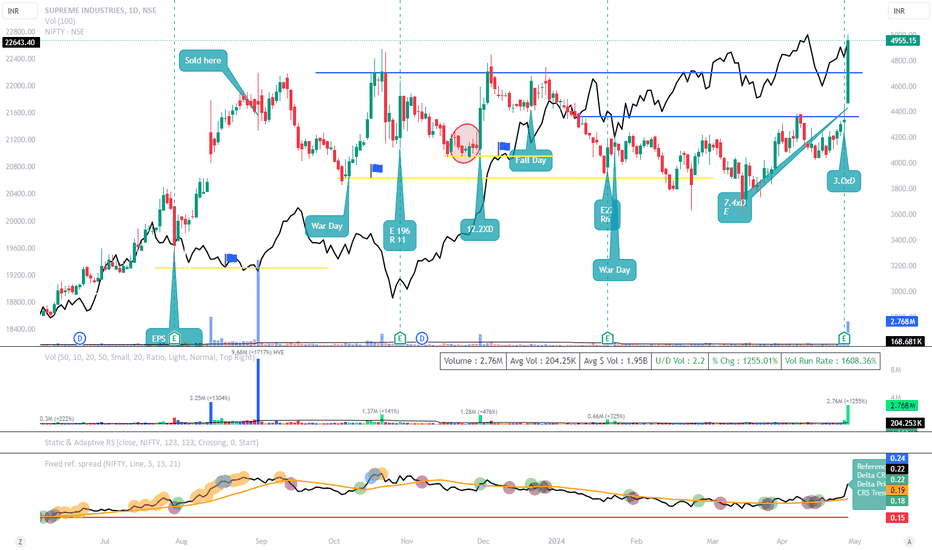Select the 3.0xD callout
932x550 pixels.
point(843,181)
